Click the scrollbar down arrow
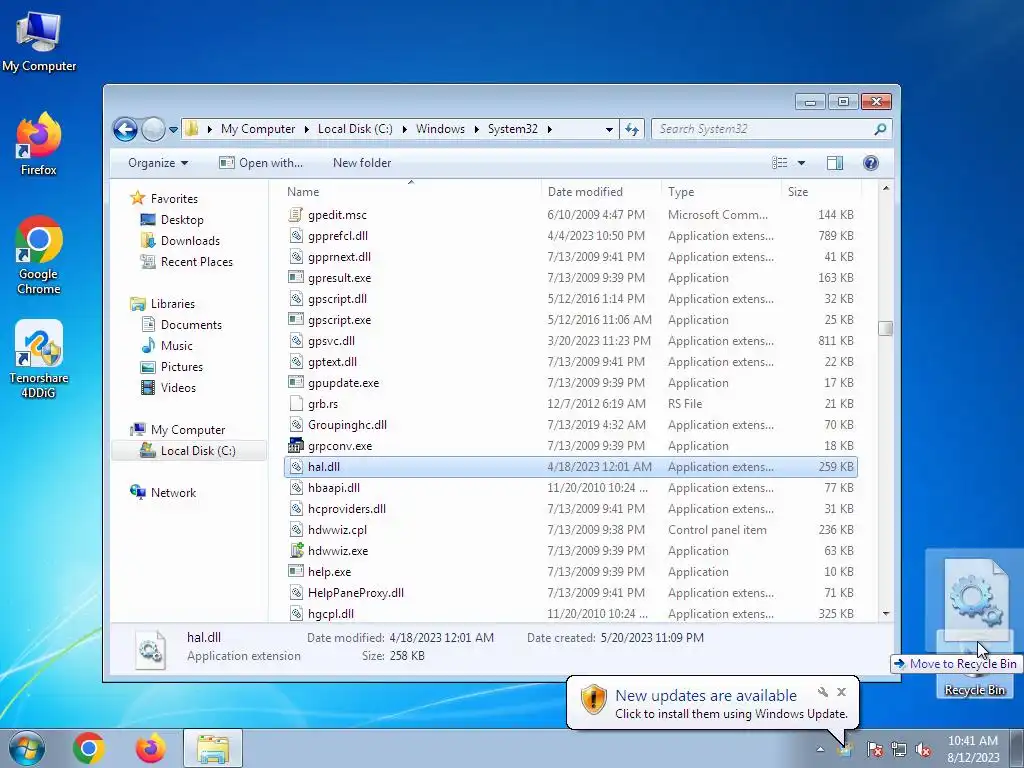 (886, 613)
